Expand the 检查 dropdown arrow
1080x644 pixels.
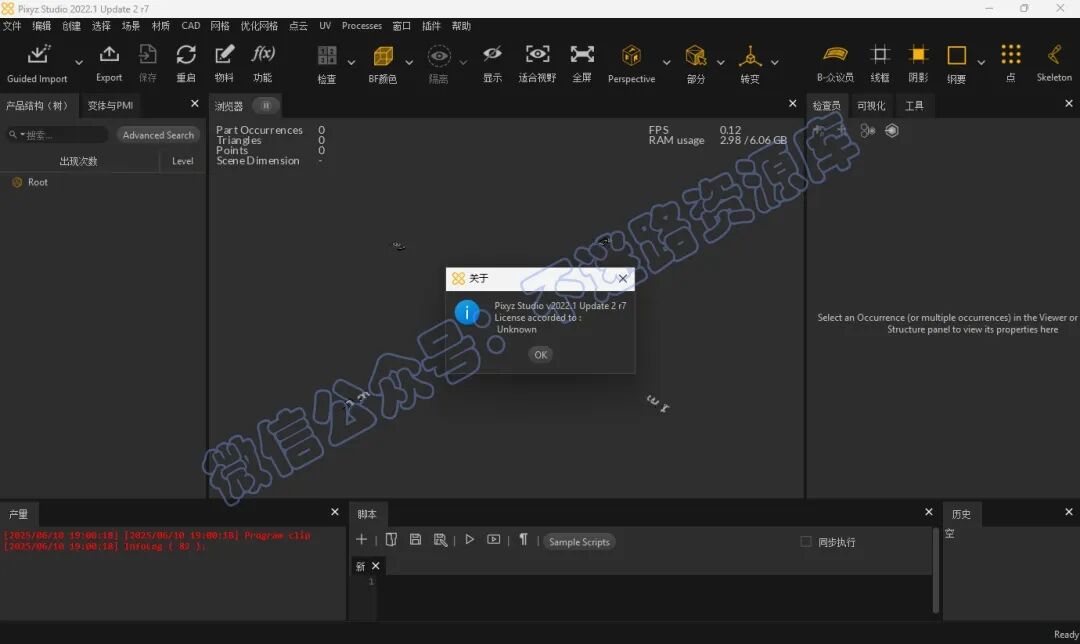(351, 63)
